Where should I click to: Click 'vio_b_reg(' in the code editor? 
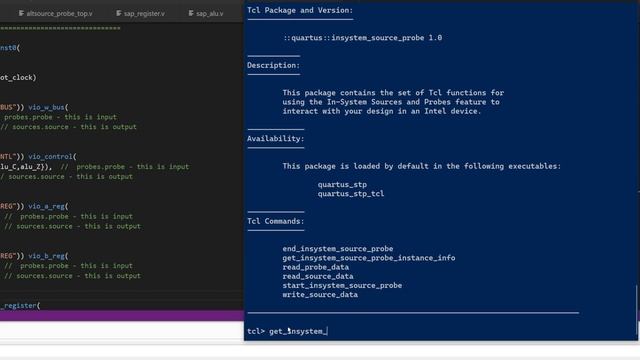[x=48, y=256]
